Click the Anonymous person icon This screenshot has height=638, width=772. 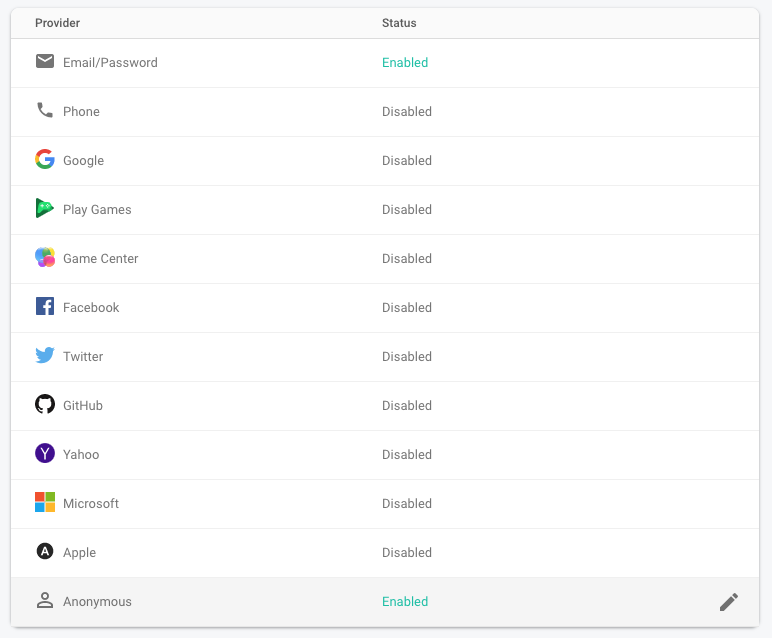[44, 601]
